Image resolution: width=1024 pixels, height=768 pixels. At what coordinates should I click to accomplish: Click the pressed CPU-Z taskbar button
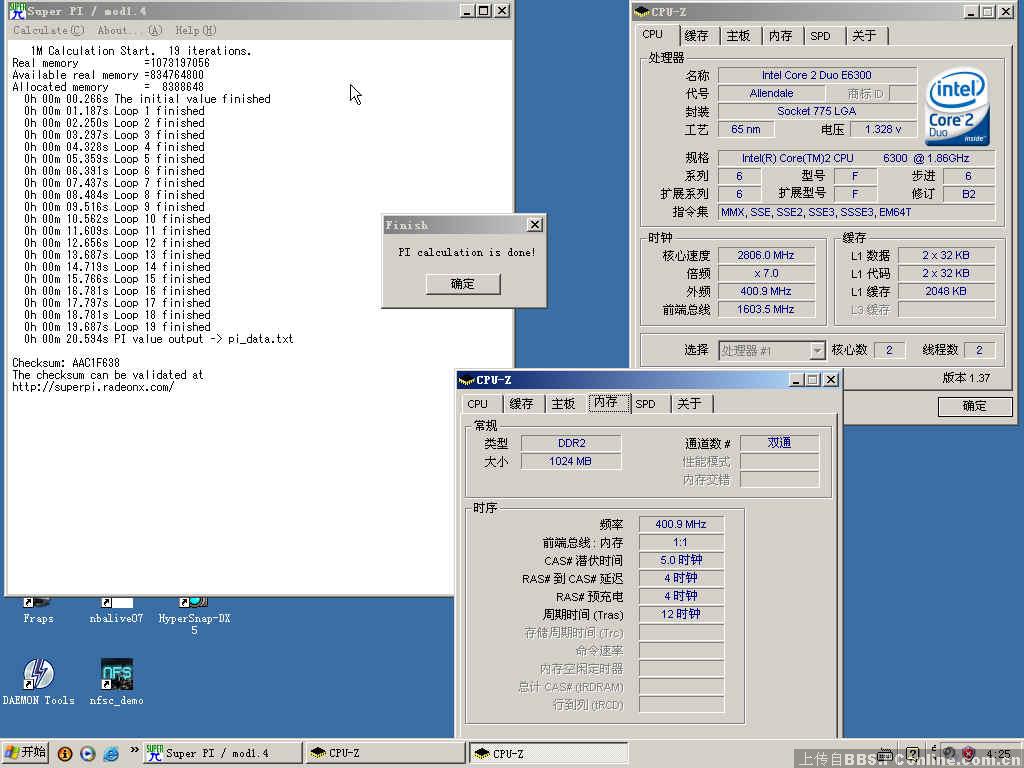coord(548,753)
